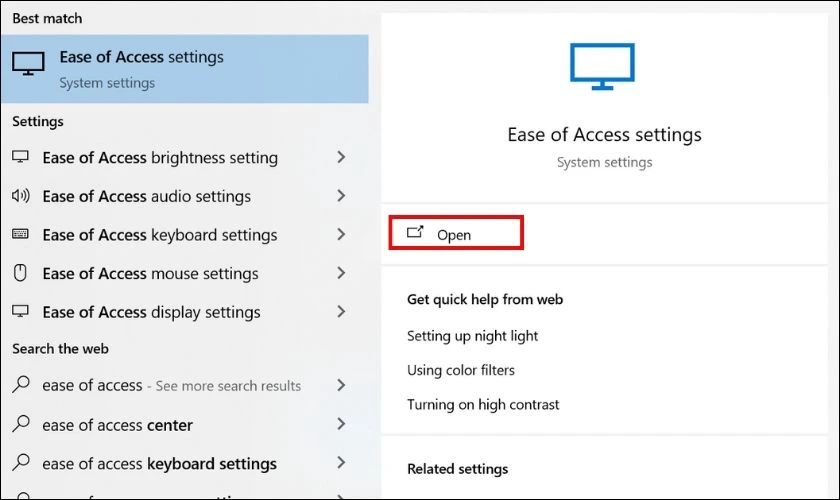Expand the Ease of Access brightness setting chevron
Image resolution: width=840 pixels, height=500 pixels.
[x=341, y=157]
